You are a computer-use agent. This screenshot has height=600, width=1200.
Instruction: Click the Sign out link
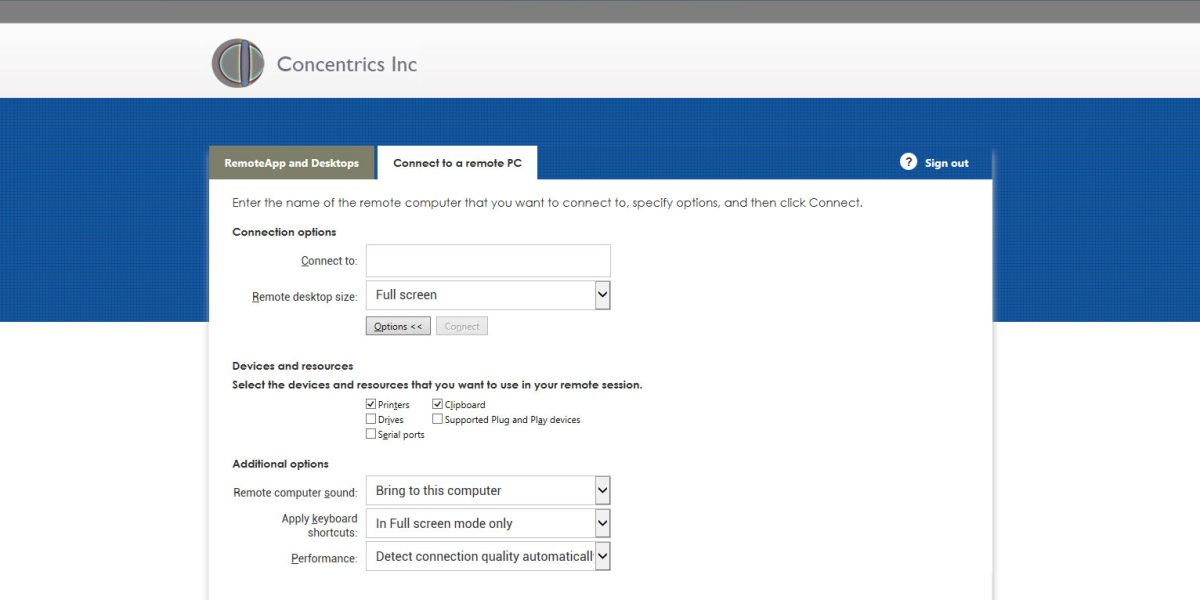click(x=946, y=162)
